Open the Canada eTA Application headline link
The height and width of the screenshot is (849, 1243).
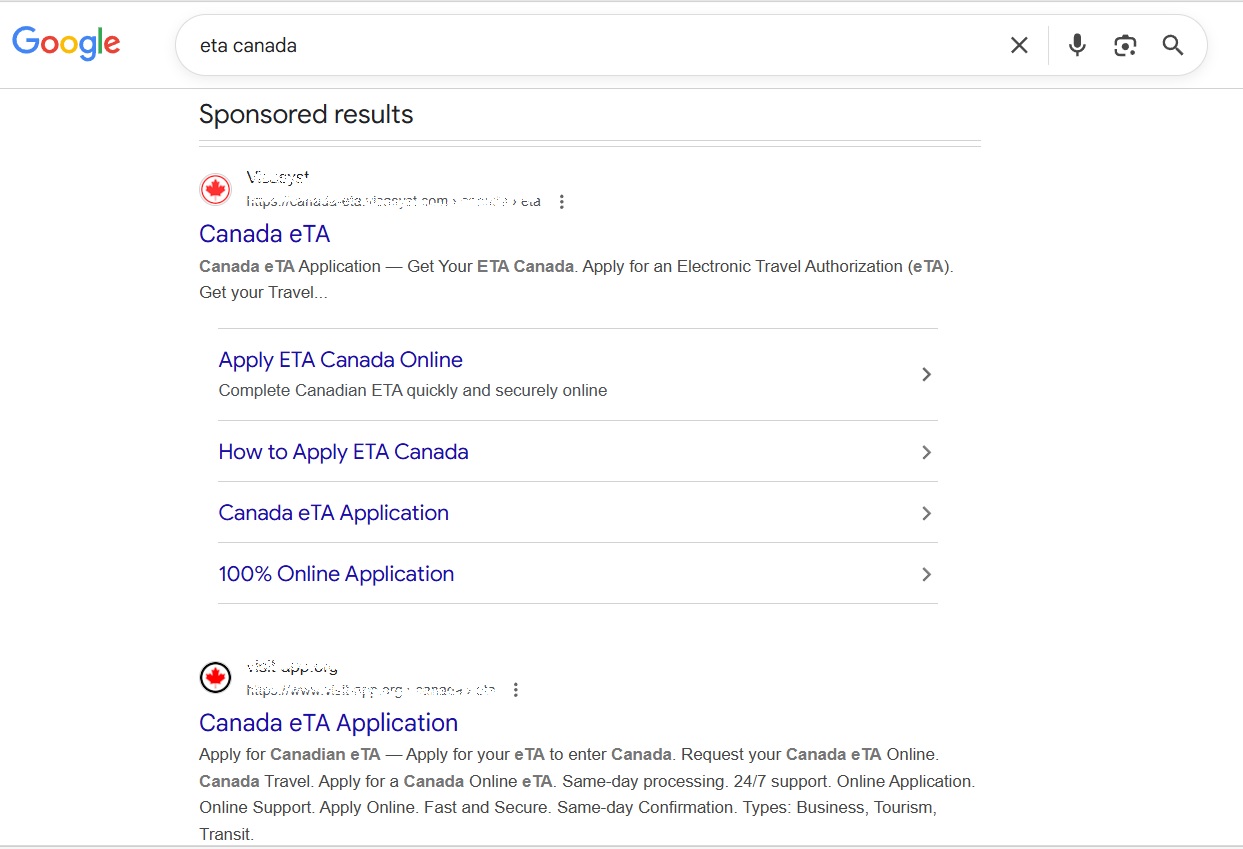click(328, 723)
